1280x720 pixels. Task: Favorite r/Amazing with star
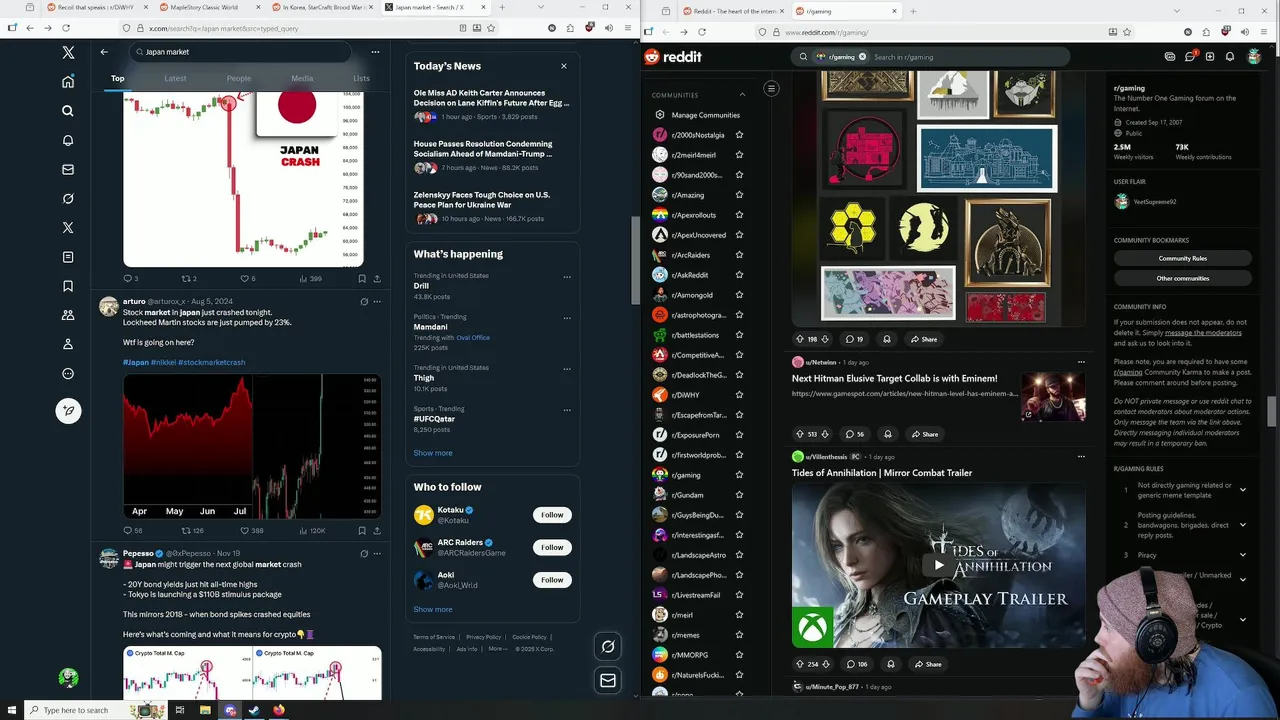click(739, 195)
